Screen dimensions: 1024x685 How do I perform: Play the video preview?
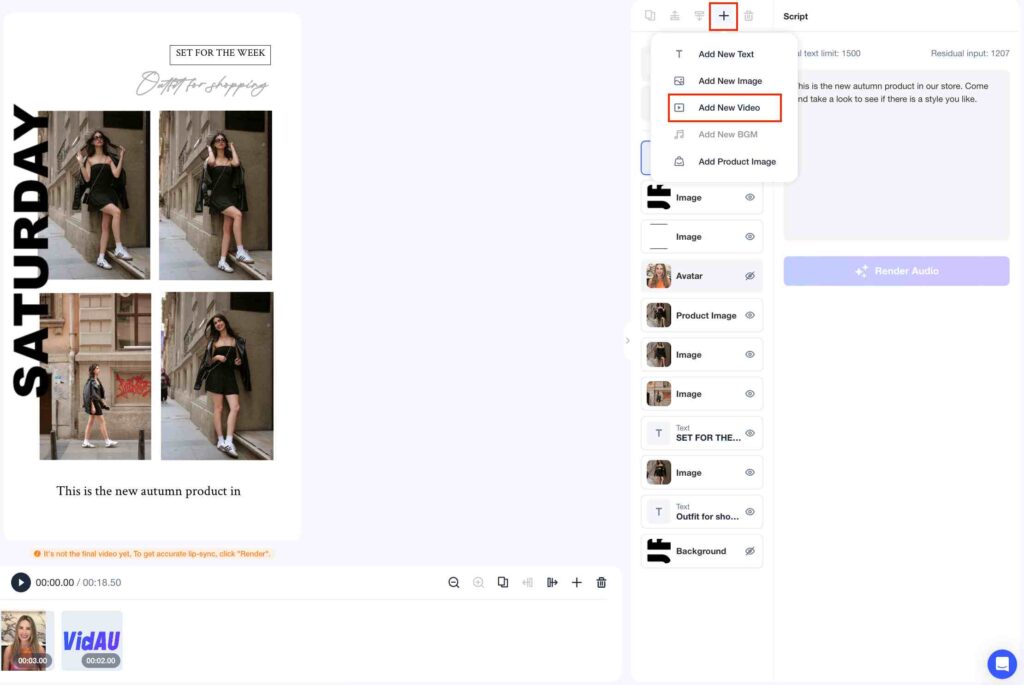(x=21, y=582)
